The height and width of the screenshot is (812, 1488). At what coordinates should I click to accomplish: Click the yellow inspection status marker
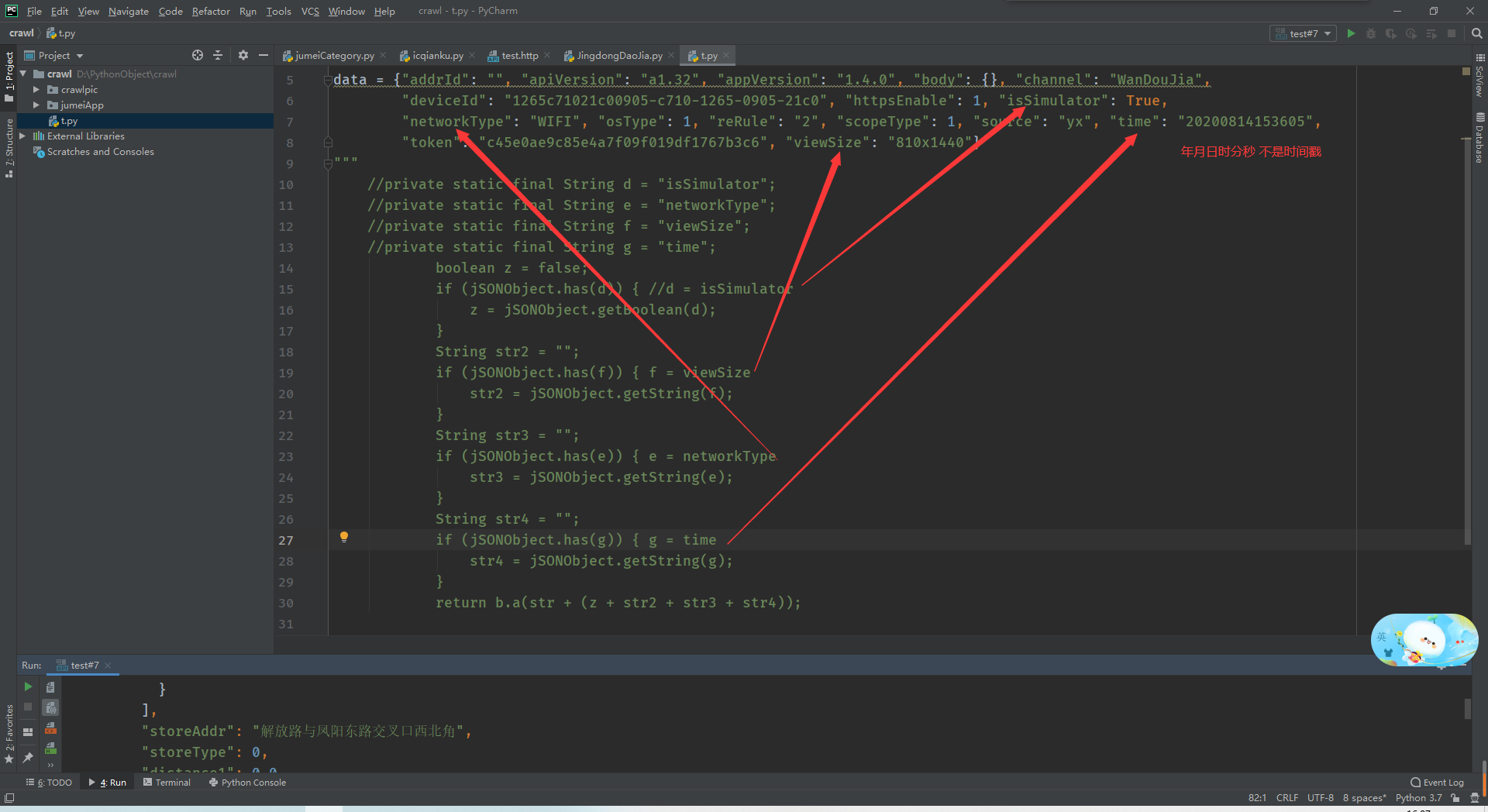(1466, 71)
